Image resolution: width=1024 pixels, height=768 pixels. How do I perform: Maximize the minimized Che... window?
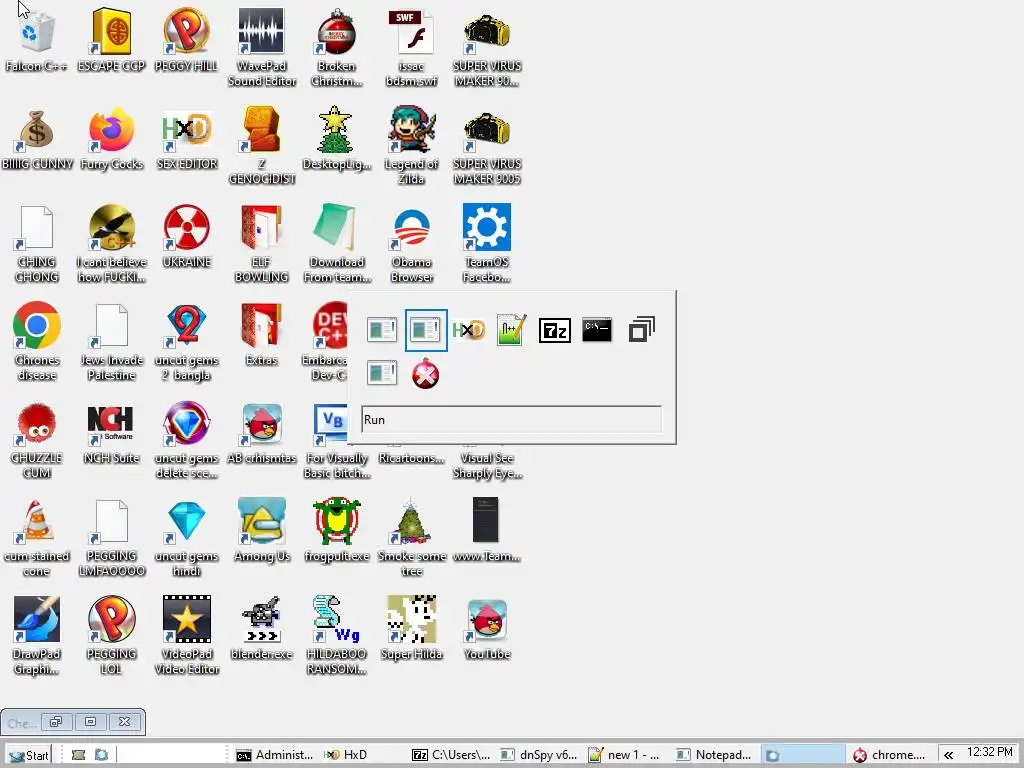point(91,722)
